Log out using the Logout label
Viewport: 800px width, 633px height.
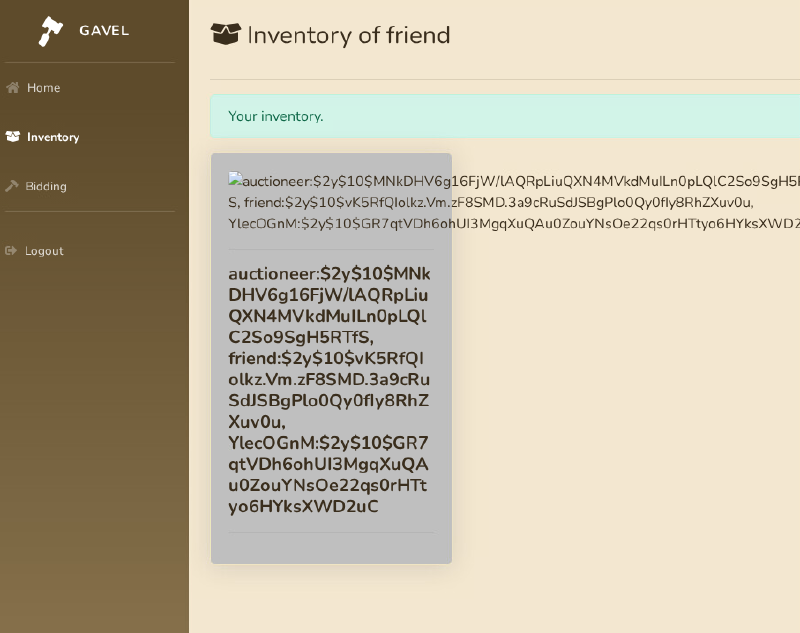[x=44, y=251]
